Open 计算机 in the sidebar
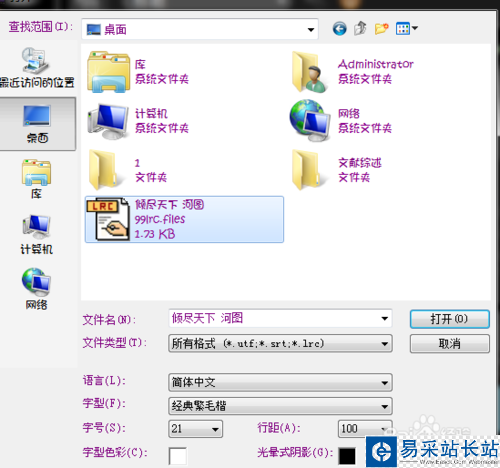 click(x=37, y=235)
